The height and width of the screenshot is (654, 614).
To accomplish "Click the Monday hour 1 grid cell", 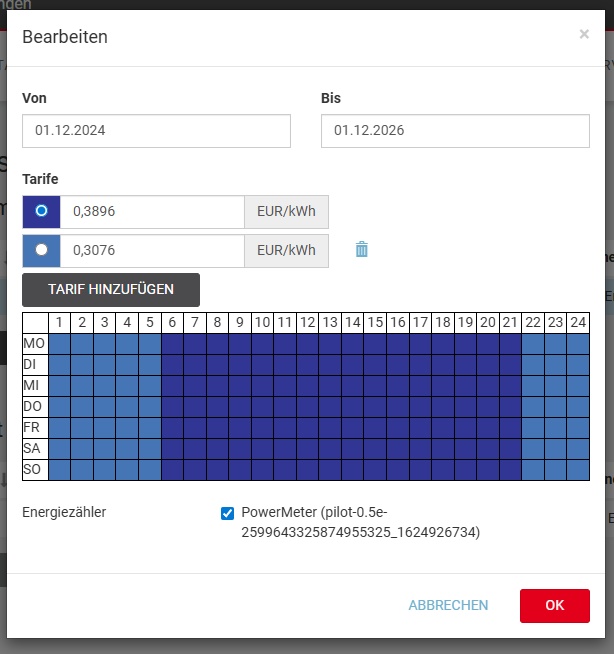I will [x=60, y=343].
